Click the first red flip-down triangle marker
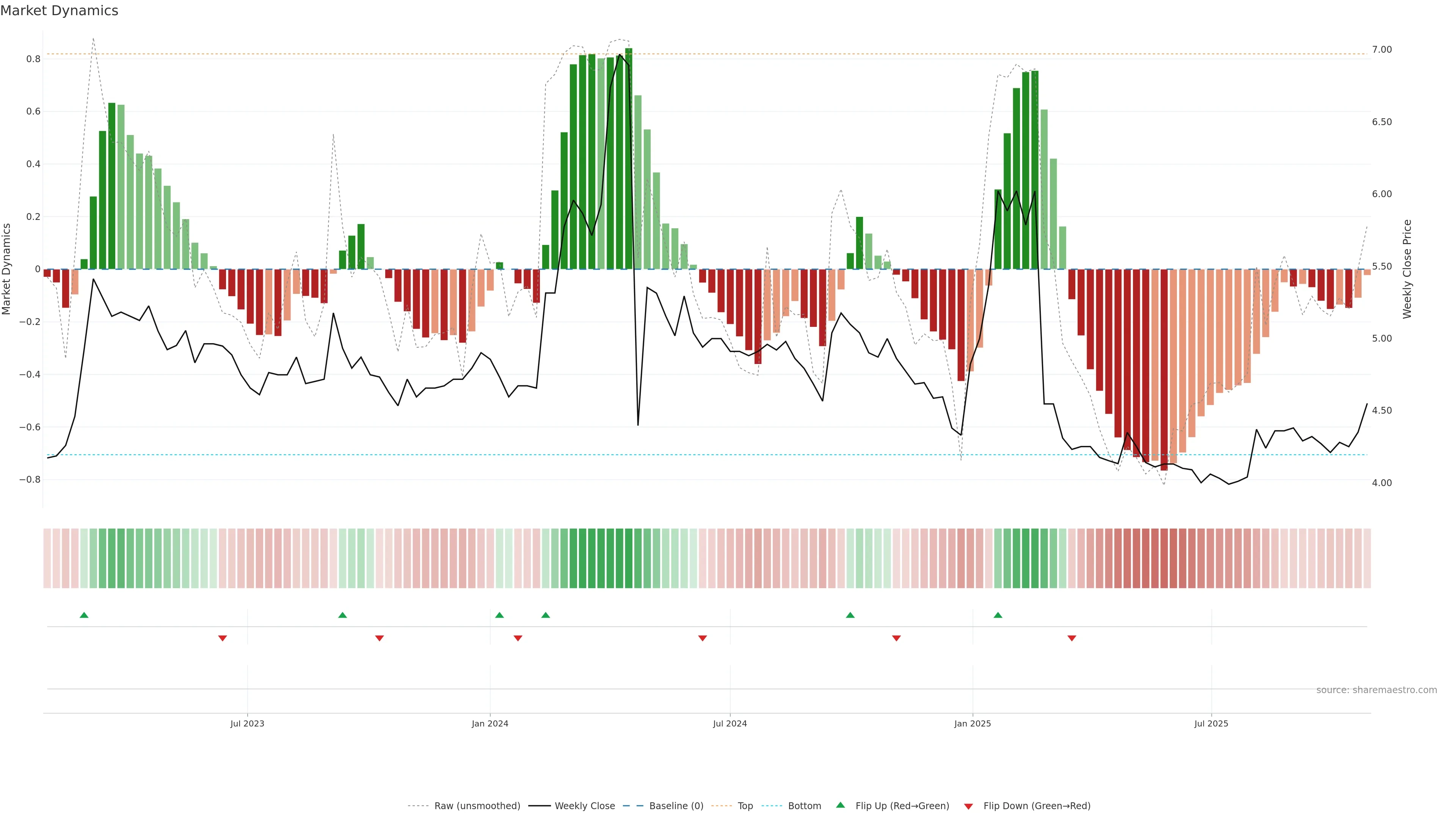Image resolution: width=1456 pixels, height=819 pixels. coord(223,638)
